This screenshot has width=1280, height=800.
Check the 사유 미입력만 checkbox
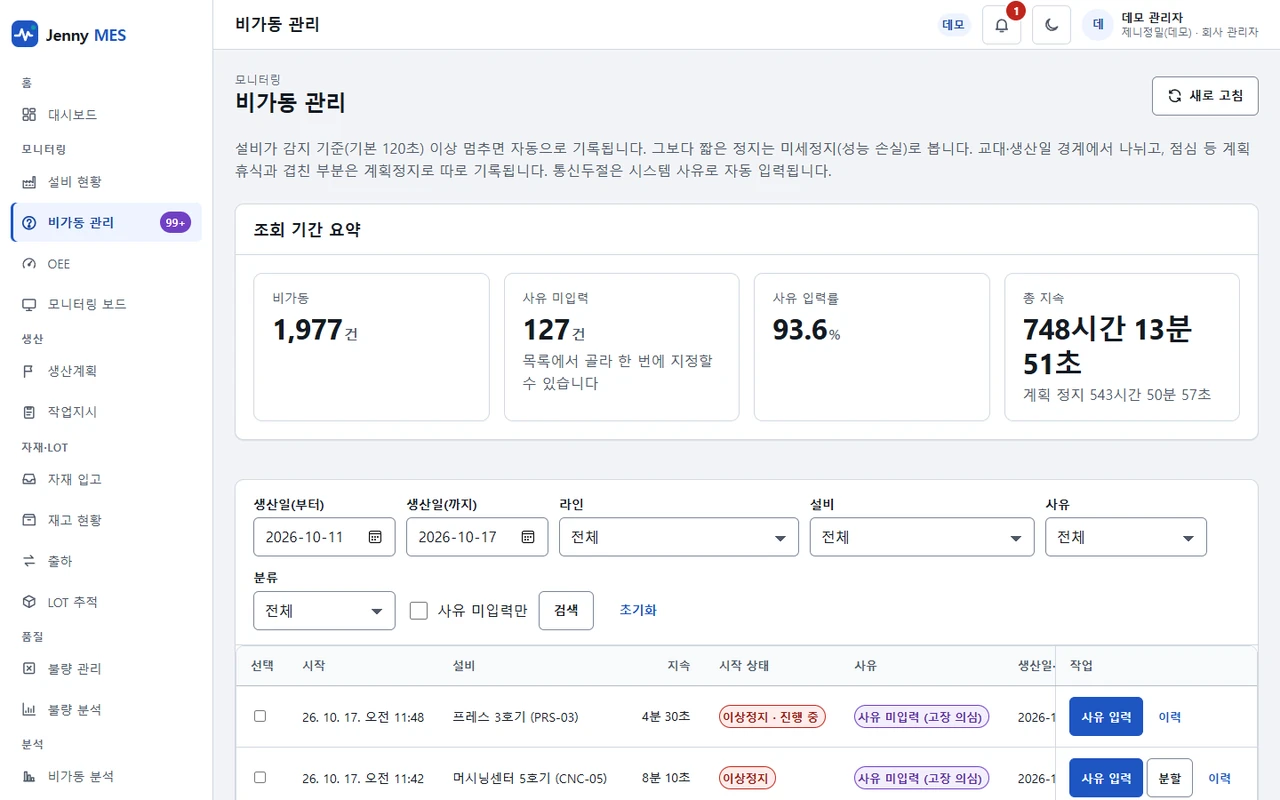(x=419, y=610)
